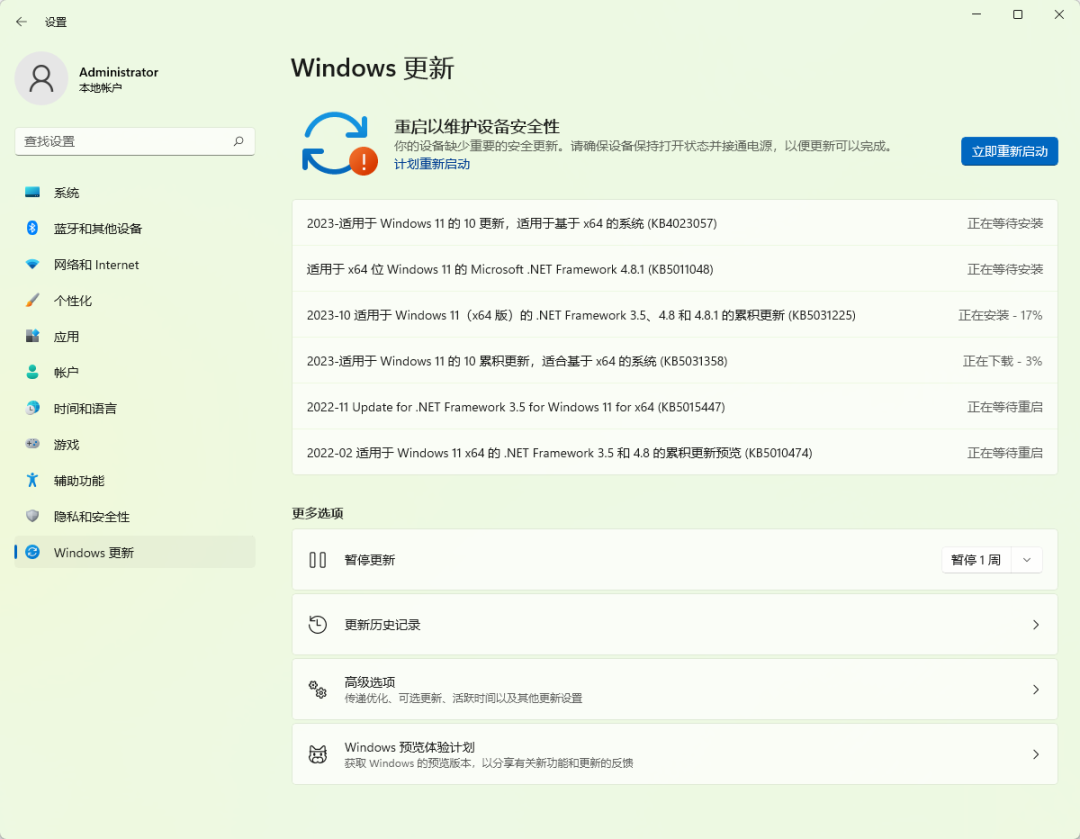Click the Administrator account name
This screenshot has height=839, width=1080.
pos(118,72)
